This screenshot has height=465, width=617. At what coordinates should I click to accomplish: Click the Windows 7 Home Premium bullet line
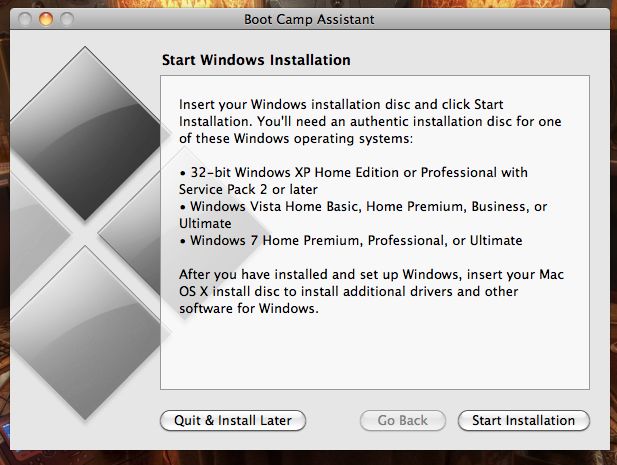[351, 240]
